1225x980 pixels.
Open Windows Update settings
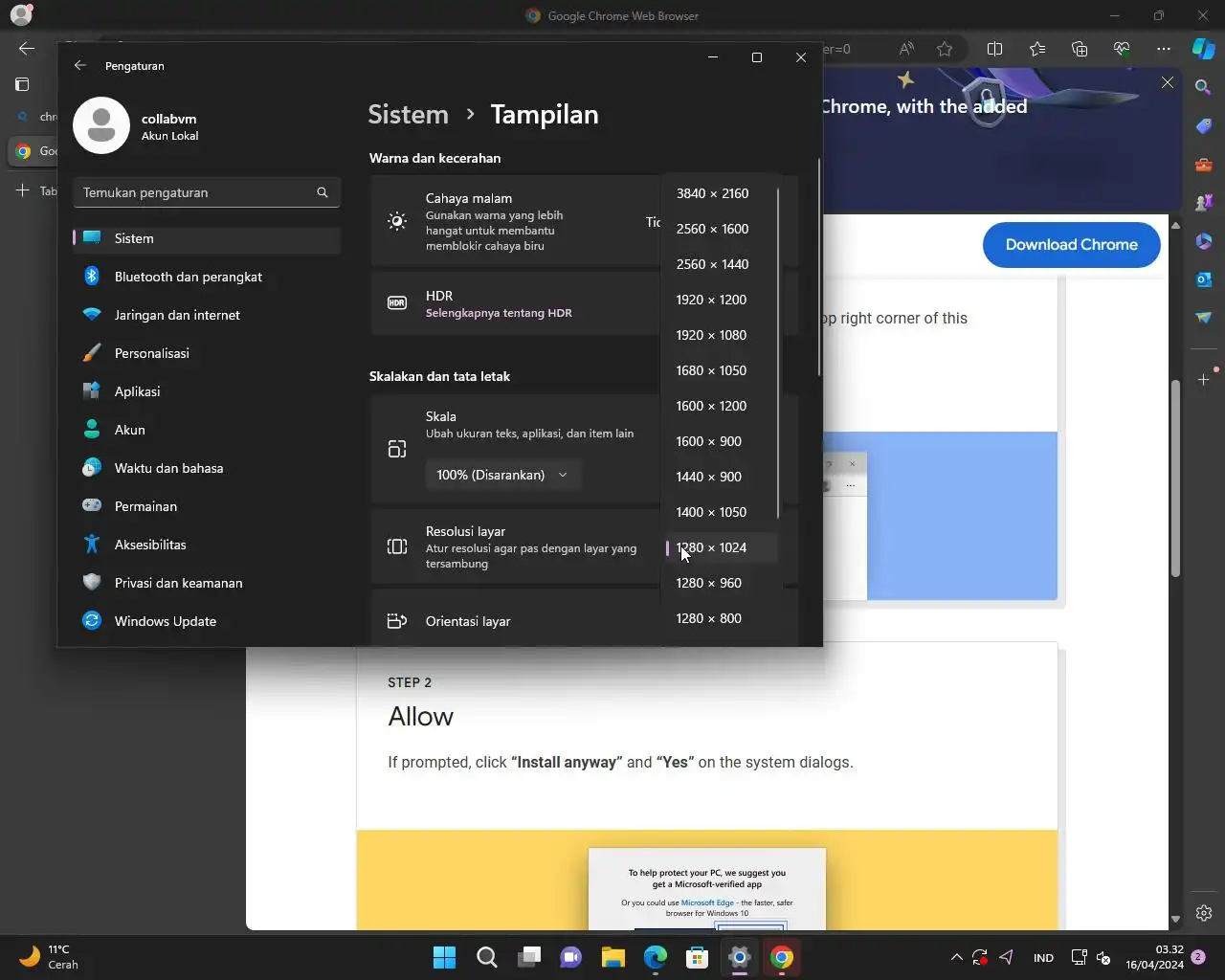207,621
